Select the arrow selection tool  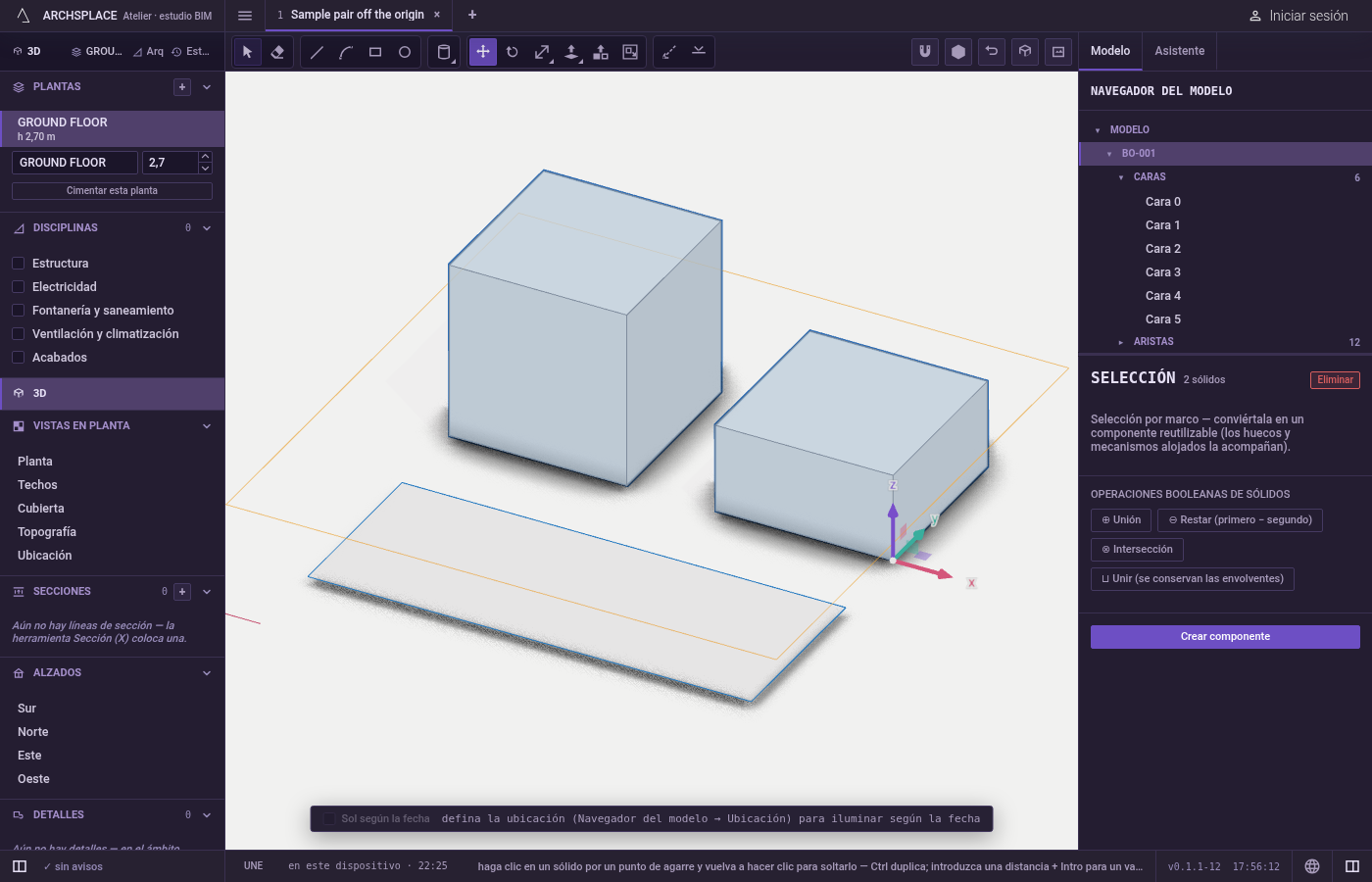248,52
